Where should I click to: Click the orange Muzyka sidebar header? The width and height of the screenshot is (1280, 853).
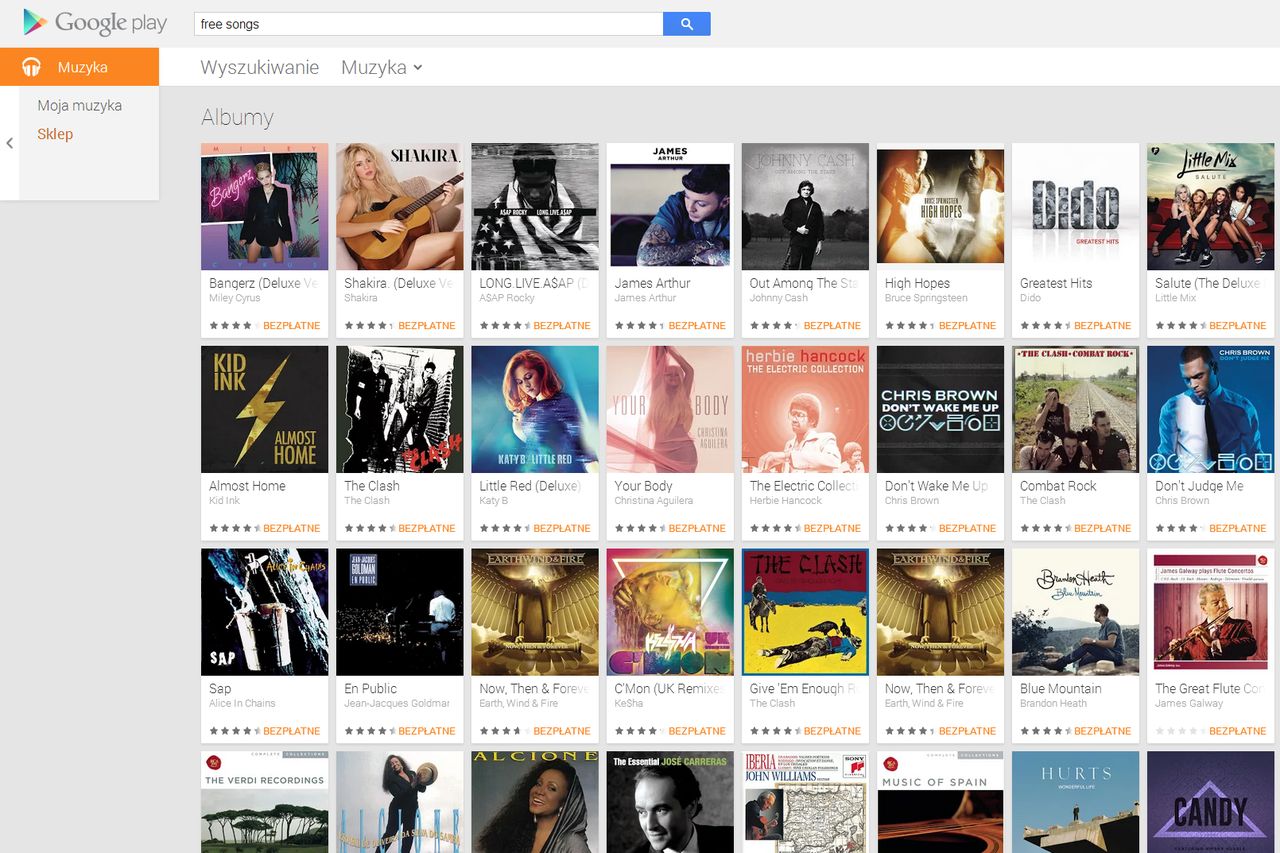click(x=80, y=67)
